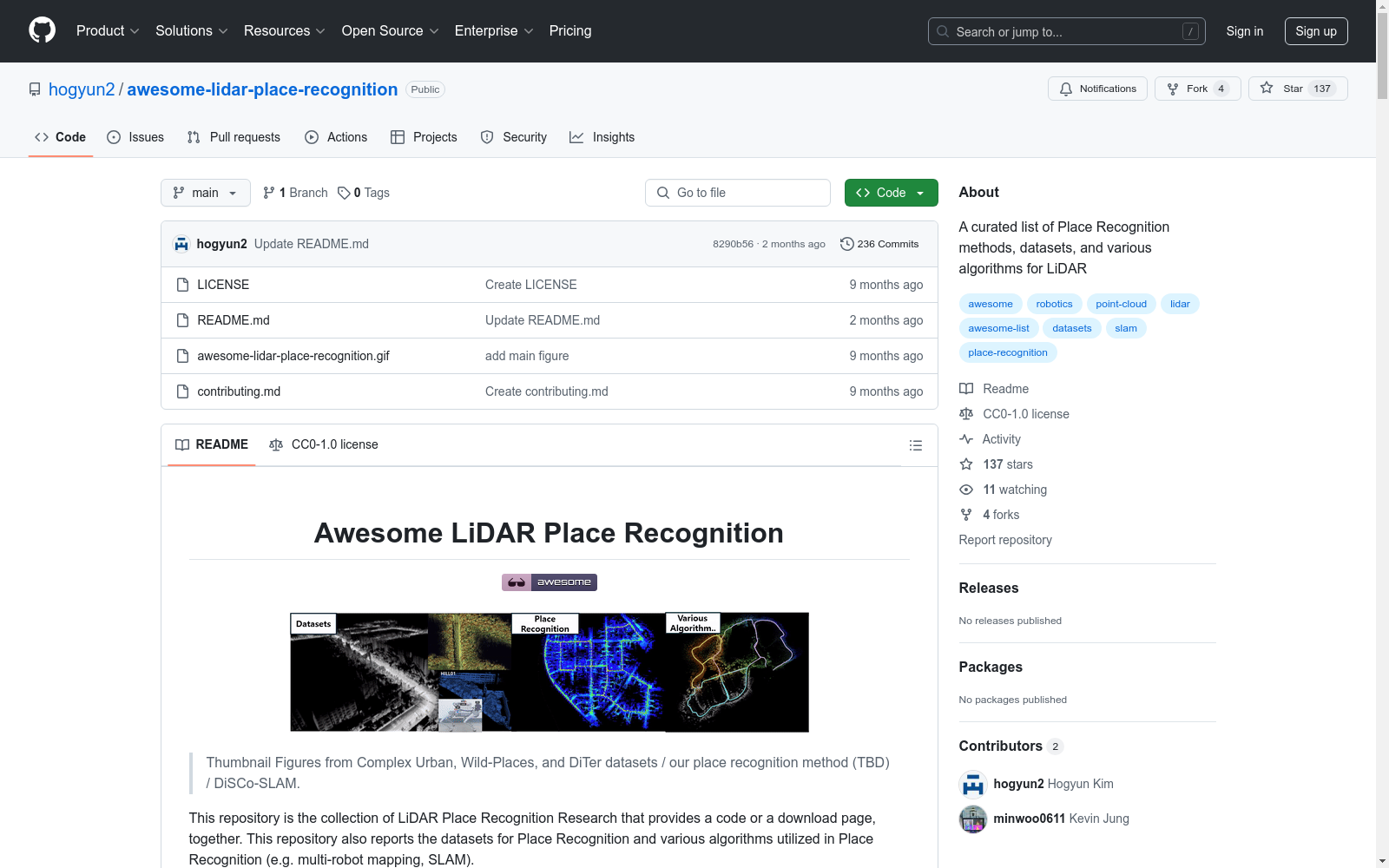
Task: Click the search magnifier icon in header
Action: tap(943, 31)
